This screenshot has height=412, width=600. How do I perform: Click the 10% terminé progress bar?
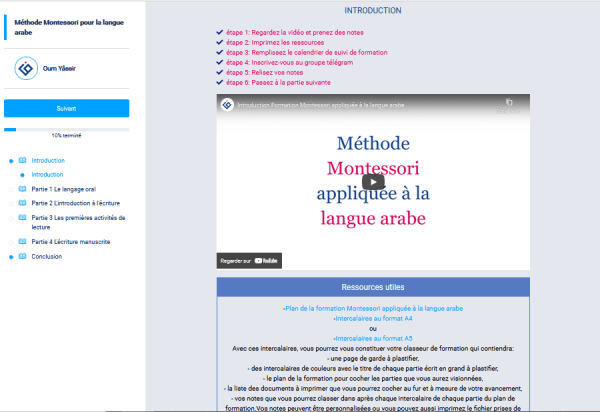pos(67,130)
